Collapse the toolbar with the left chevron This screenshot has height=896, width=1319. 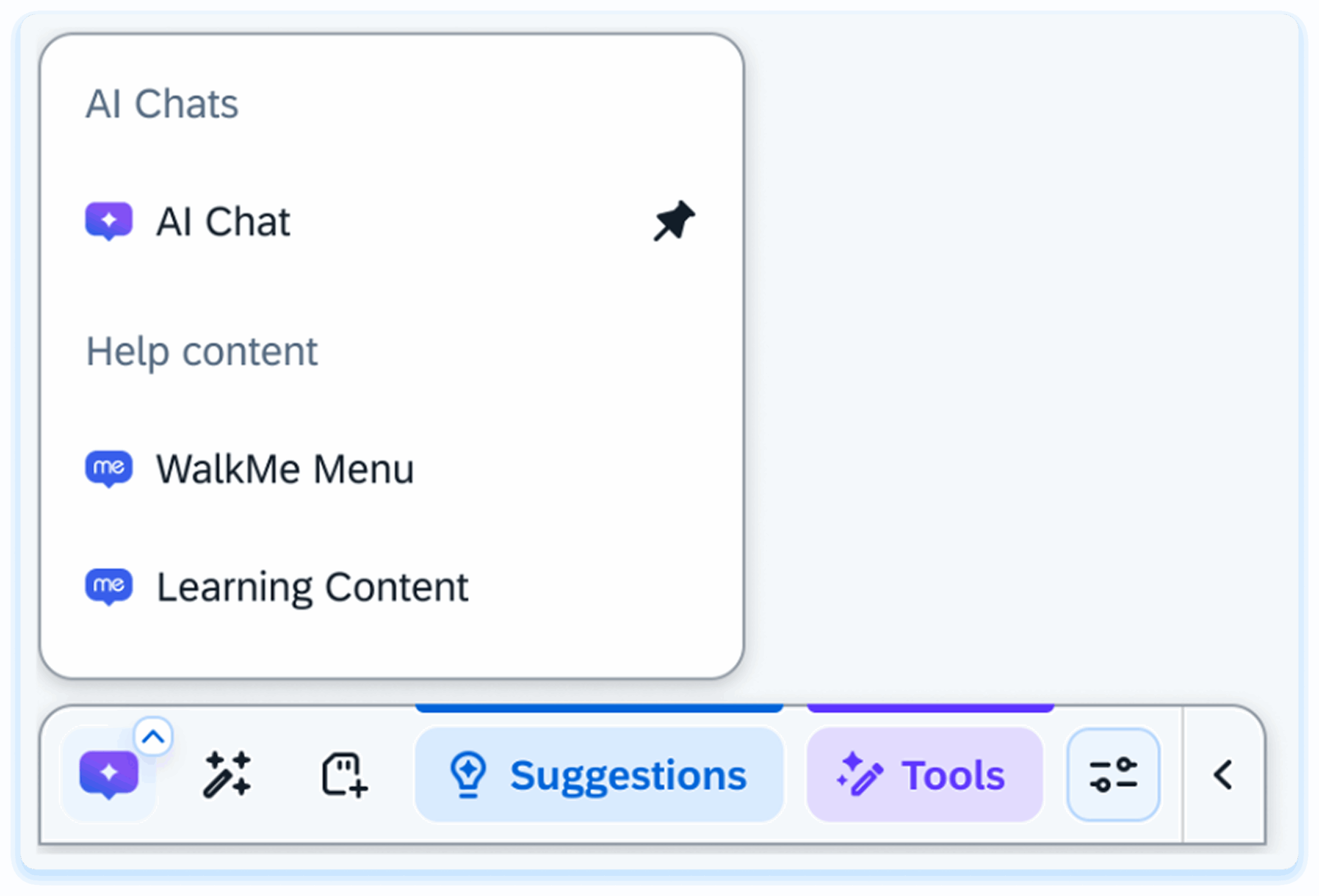coord(1223,774)
